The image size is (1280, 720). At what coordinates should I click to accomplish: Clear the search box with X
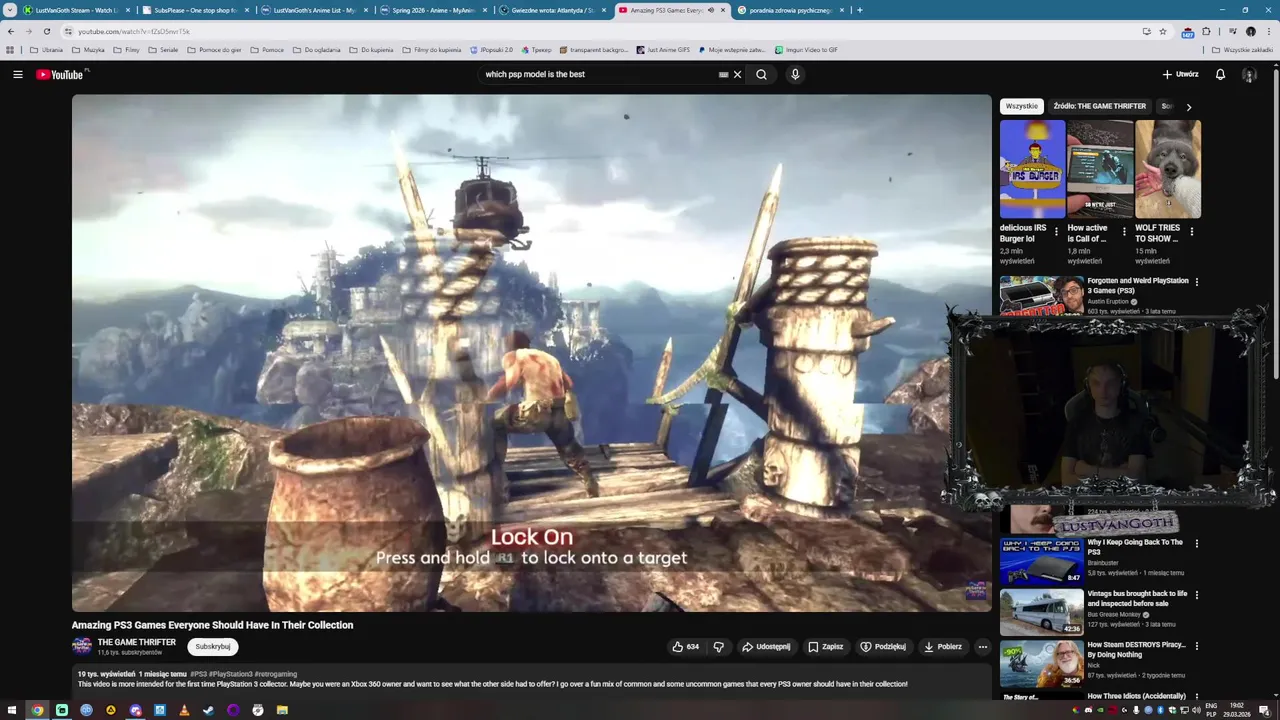(737, 74)
